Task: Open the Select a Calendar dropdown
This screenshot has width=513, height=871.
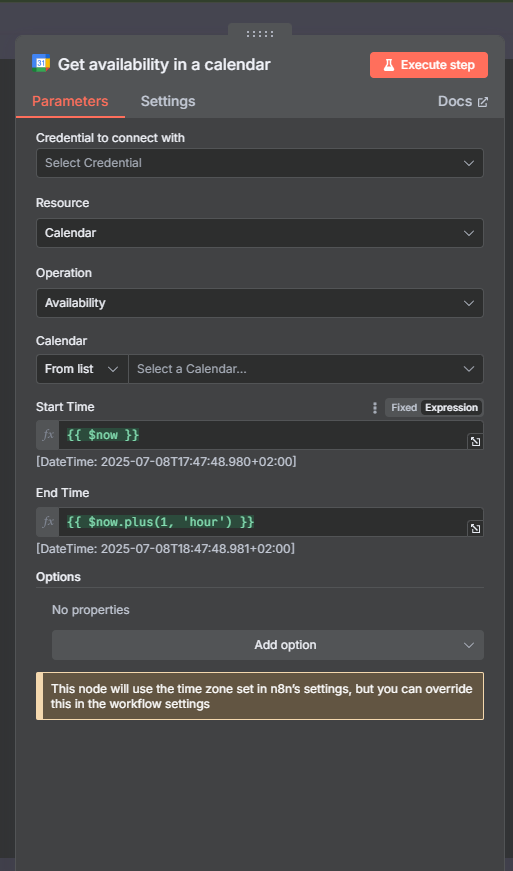Action: click(306, 369)
